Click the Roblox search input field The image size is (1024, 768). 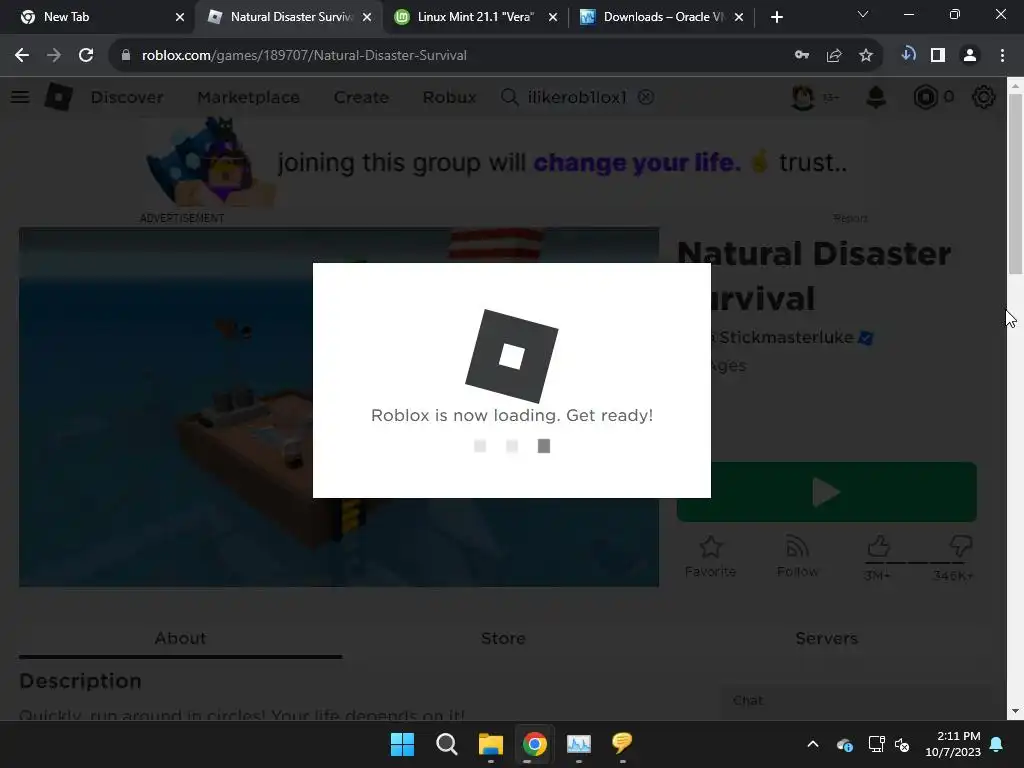tap(575, 97)
